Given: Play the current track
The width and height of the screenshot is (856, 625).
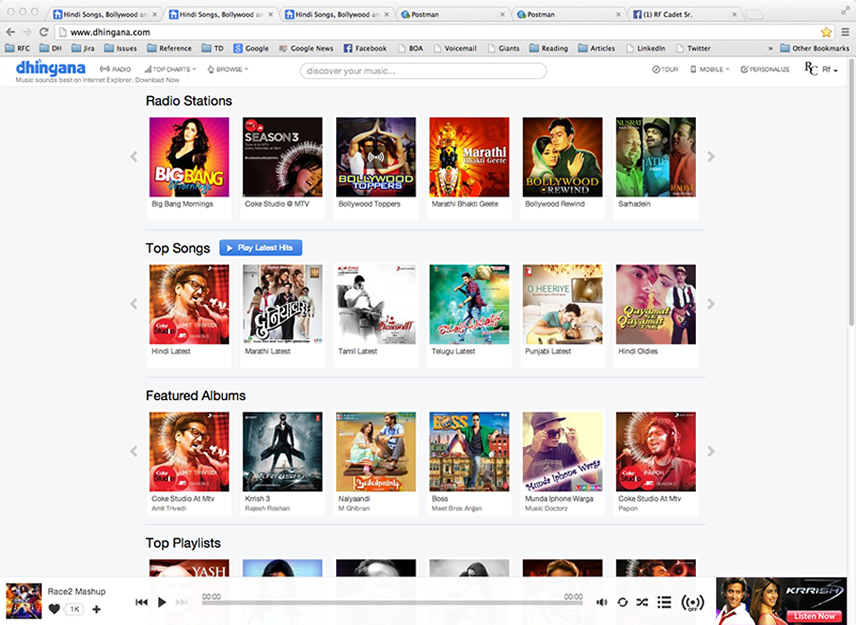Looking at the screenshot, I should [162, 602].
